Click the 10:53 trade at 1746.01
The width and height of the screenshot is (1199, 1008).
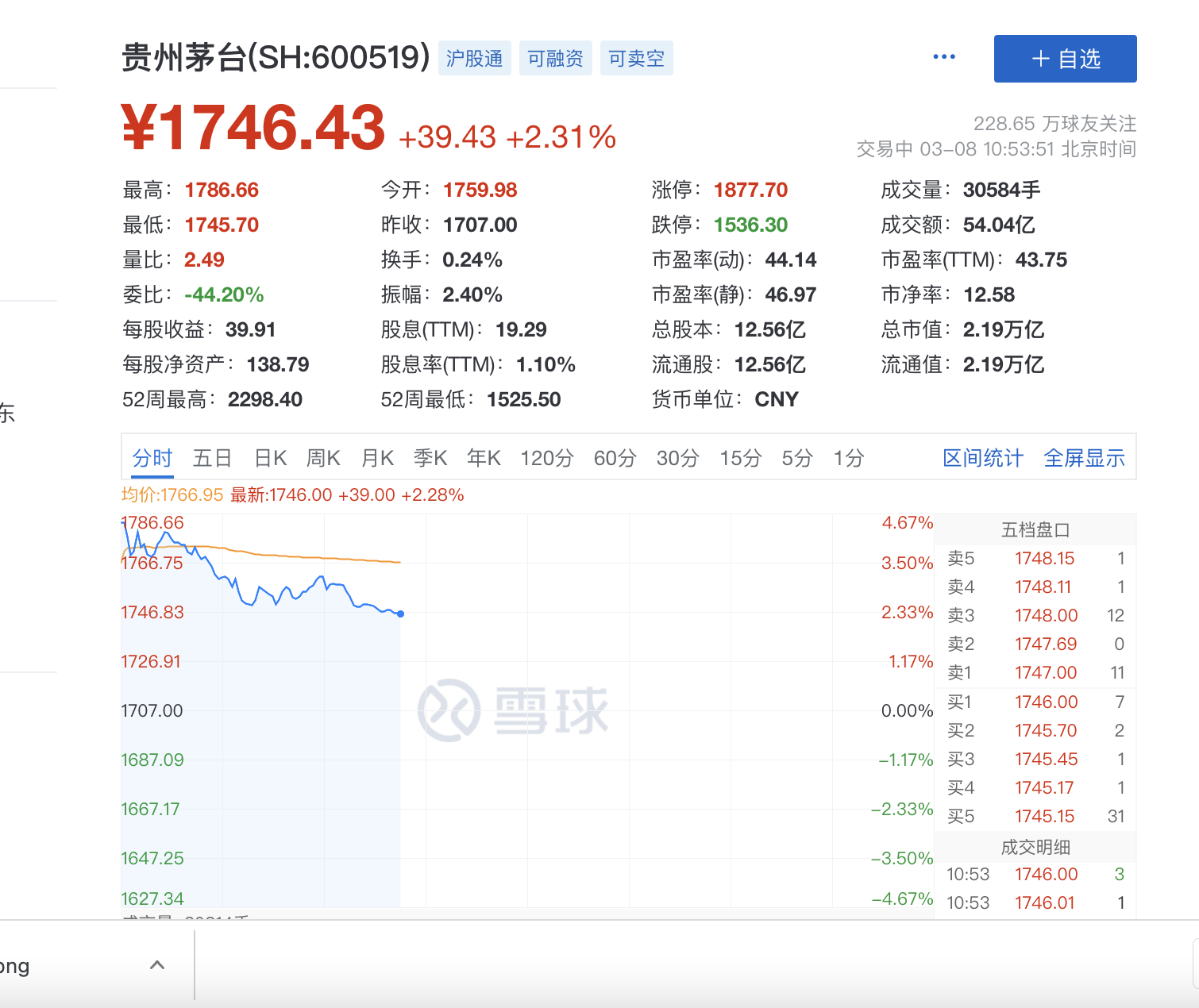coord(1035,902)
